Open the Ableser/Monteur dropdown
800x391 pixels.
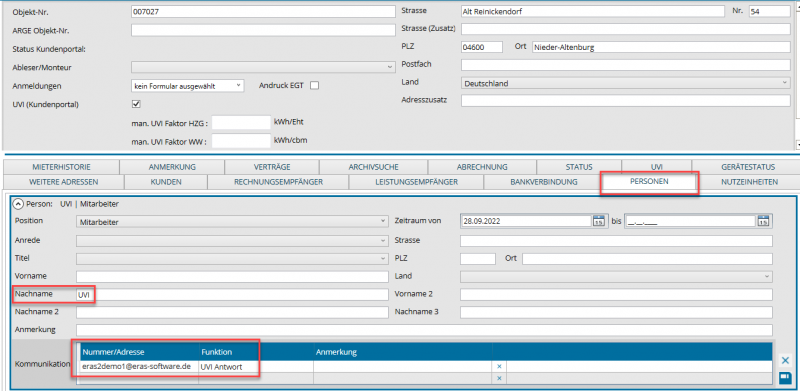coord(263,67)
